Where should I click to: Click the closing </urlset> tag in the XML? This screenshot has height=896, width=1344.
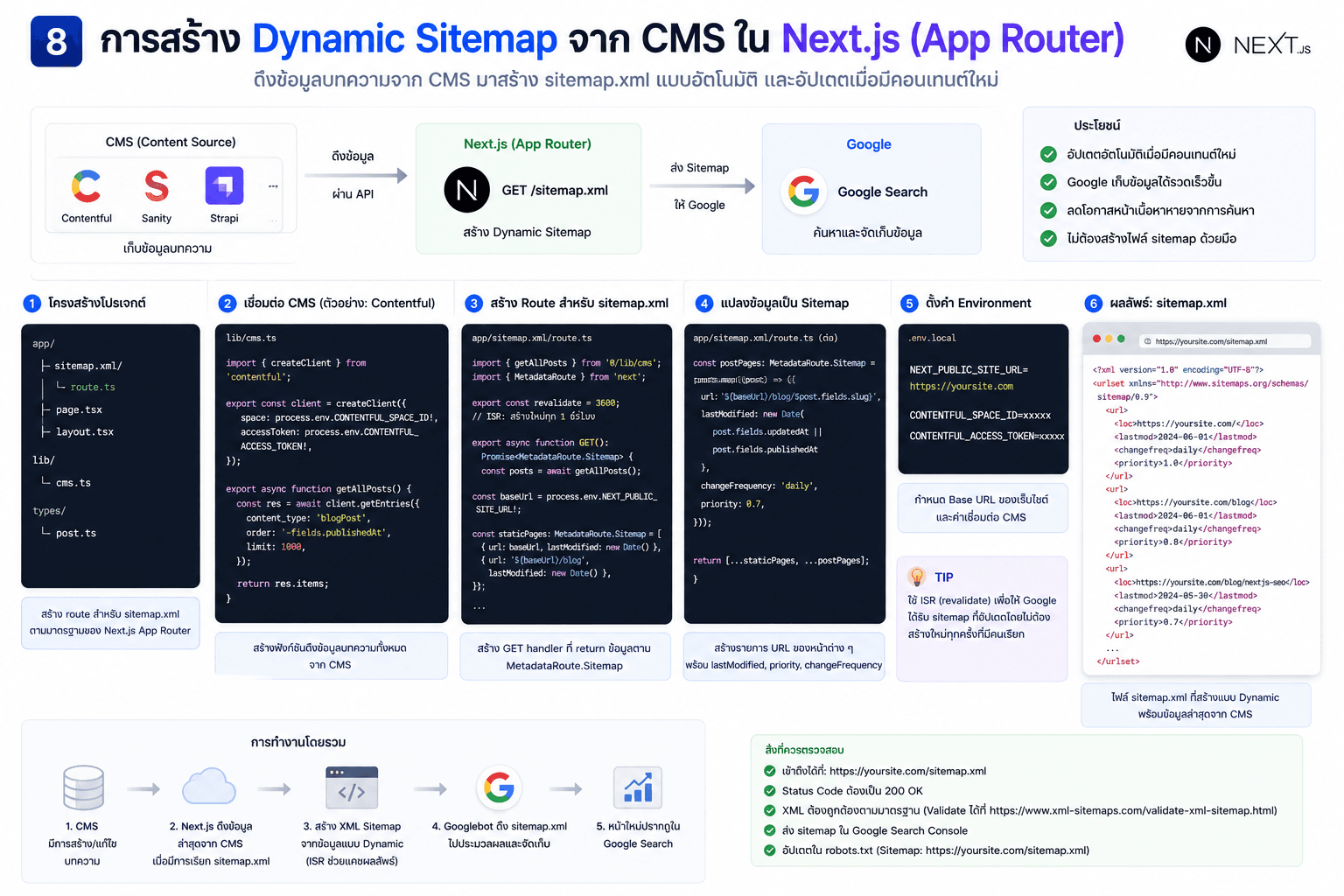click(x=1118, y=661)
